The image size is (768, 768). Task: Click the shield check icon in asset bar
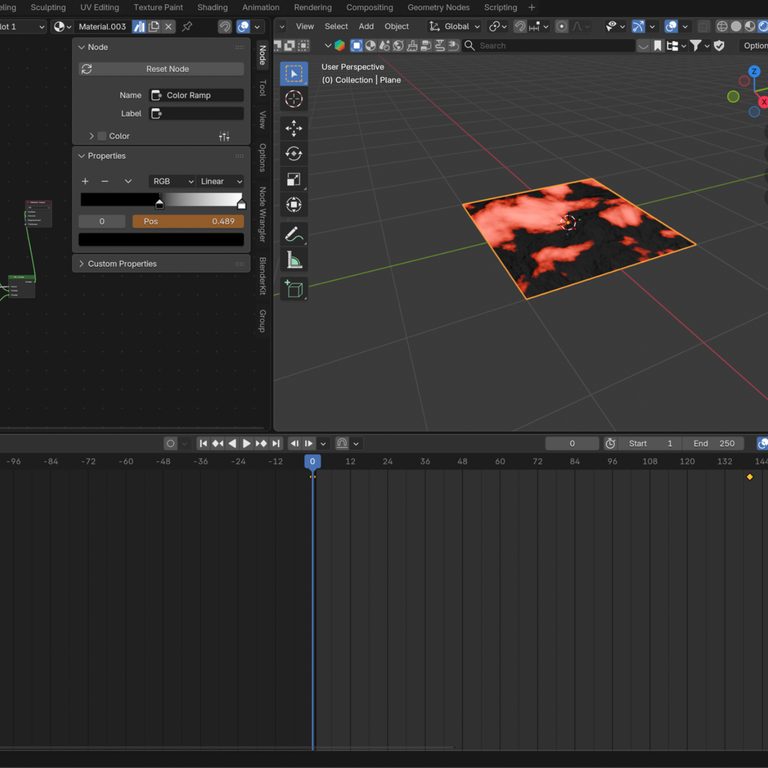pyautogui.click(x=719, y=46)
